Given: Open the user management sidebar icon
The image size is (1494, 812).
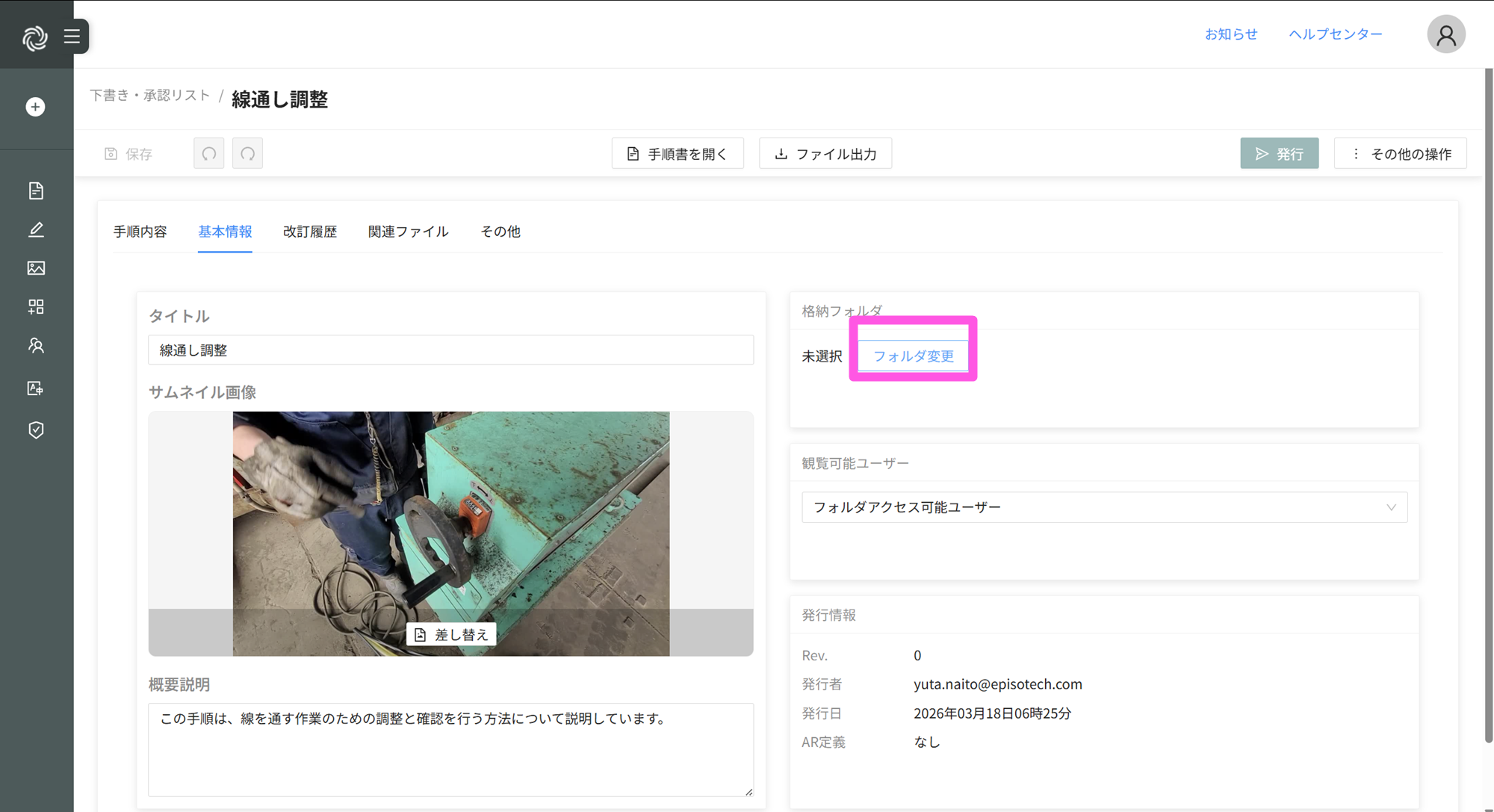Looking at the screenshot, I should (x=36, y=346).
